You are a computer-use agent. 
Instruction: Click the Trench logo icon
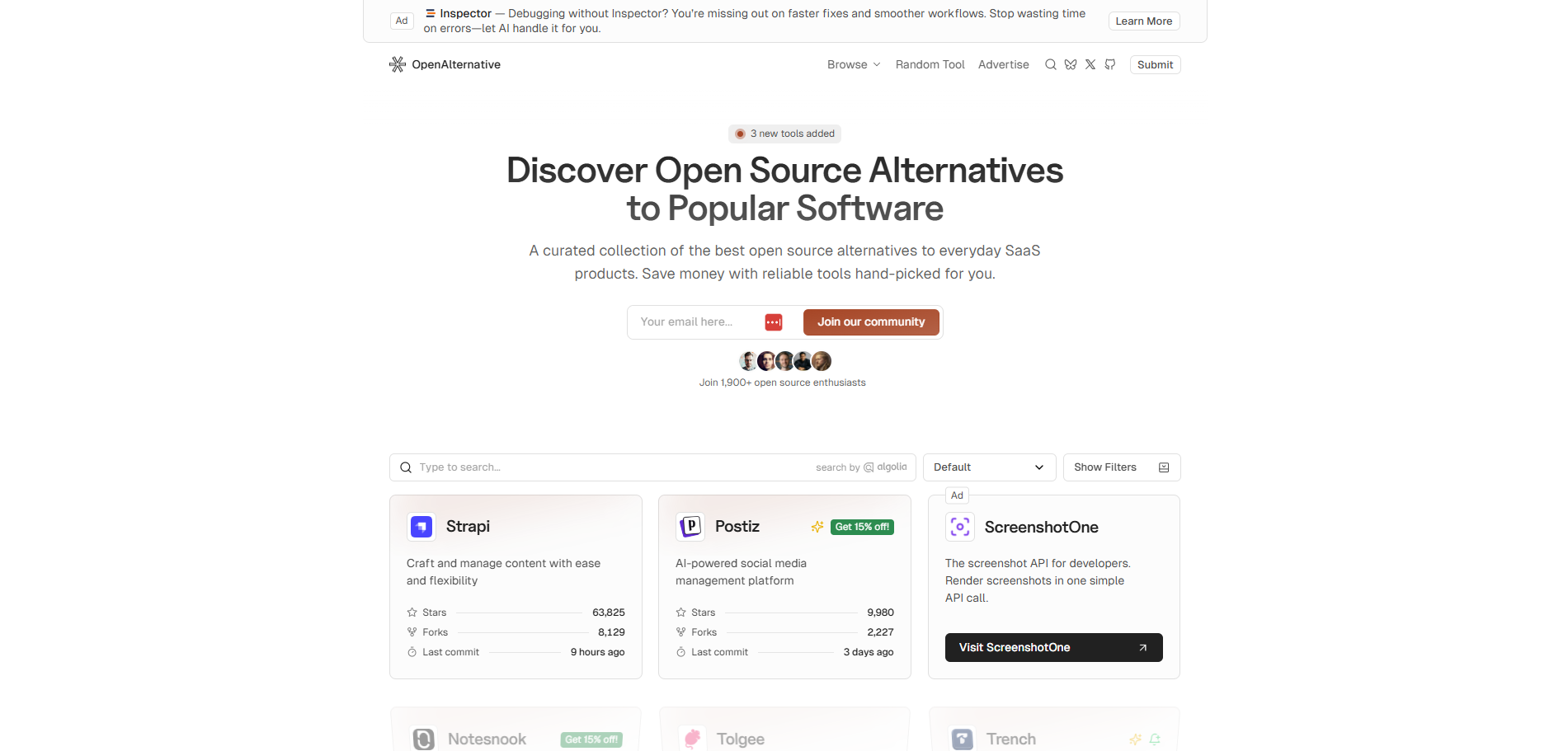(962, 739)
